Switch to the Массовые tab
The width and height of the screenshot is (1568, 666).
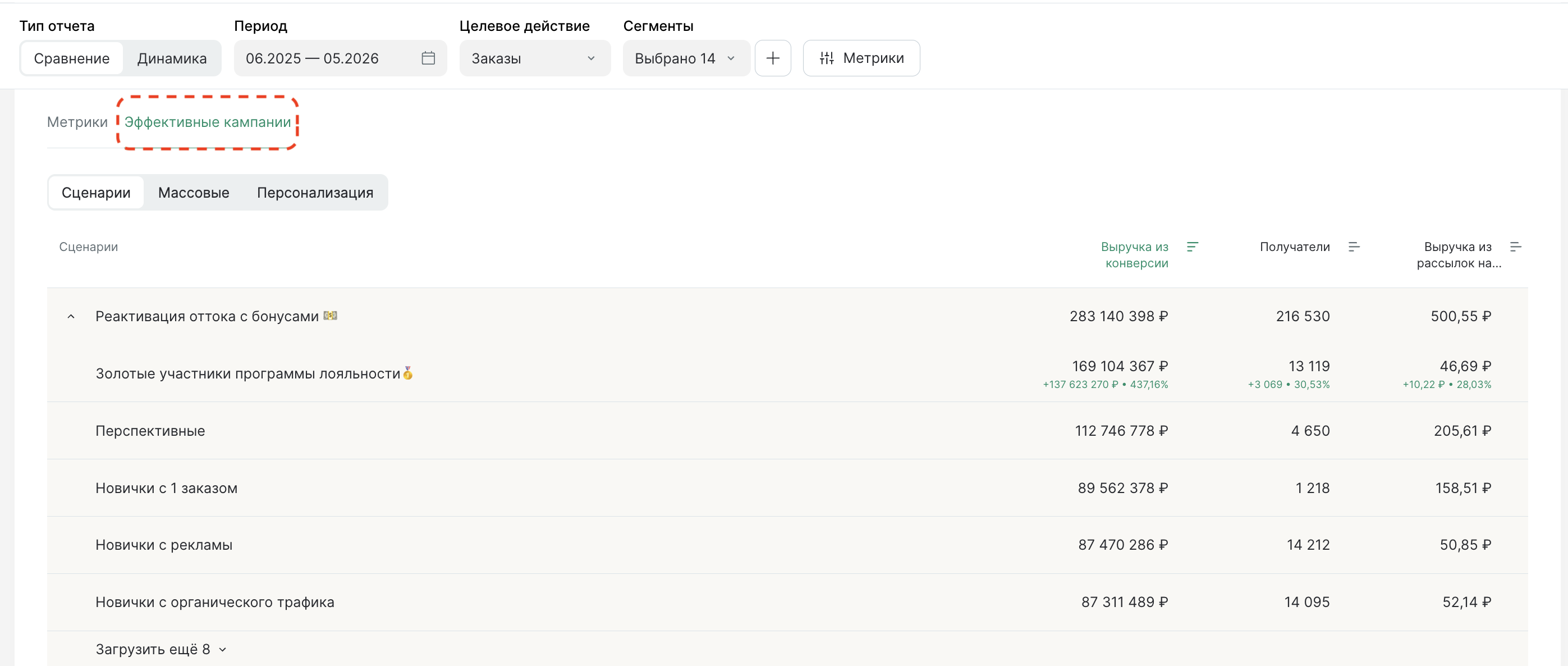(x=194, y=193)
